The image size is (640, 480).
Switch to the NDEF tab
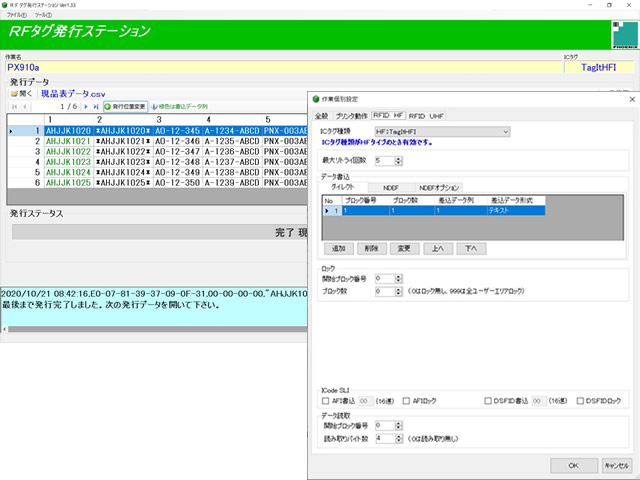(391, 188)
